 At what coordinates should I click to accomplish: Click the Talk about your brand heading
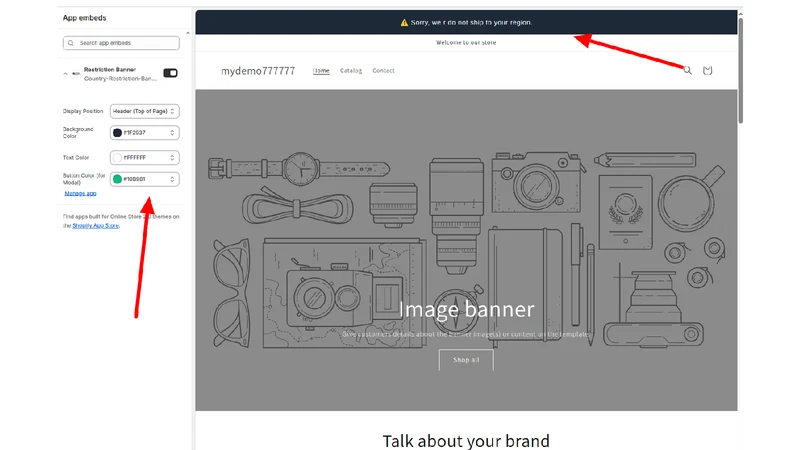pos(466,440)
